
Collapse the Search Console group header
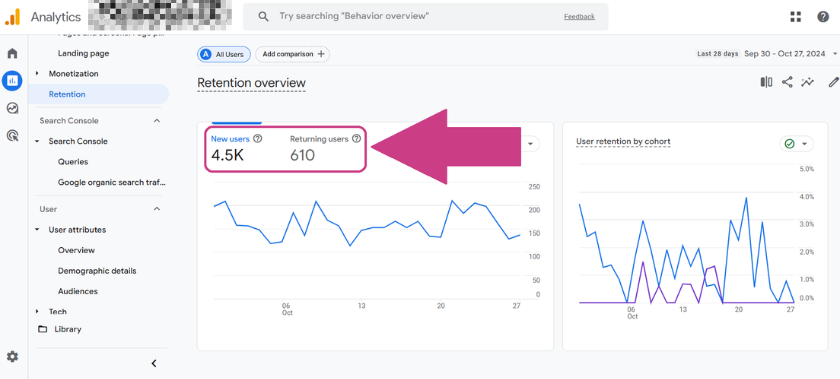pyautogui.click(x=157, y=121)
